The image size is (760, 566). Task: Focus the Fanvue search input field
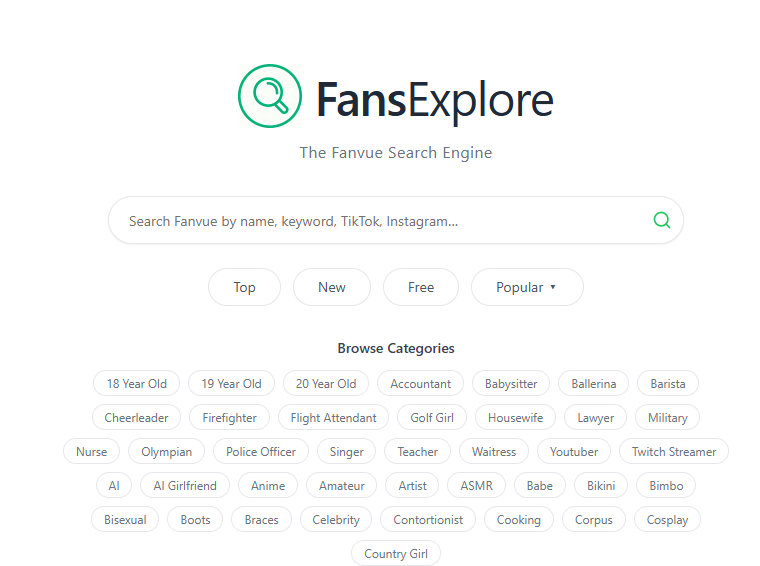click(x=380, y=221)
